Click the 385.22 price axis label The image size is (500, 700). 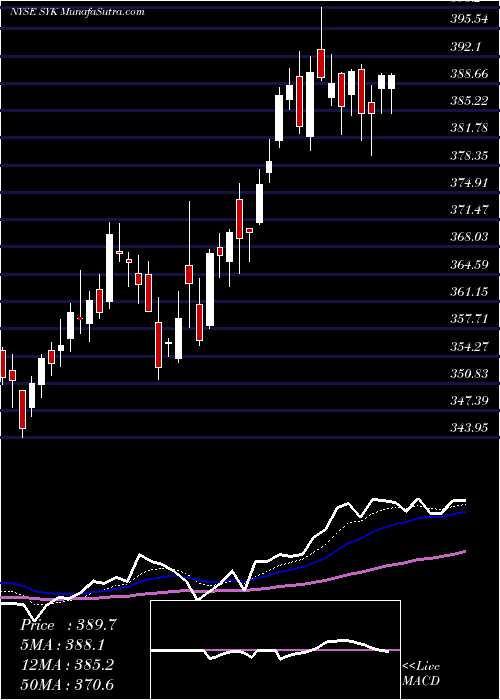(469, 101)
